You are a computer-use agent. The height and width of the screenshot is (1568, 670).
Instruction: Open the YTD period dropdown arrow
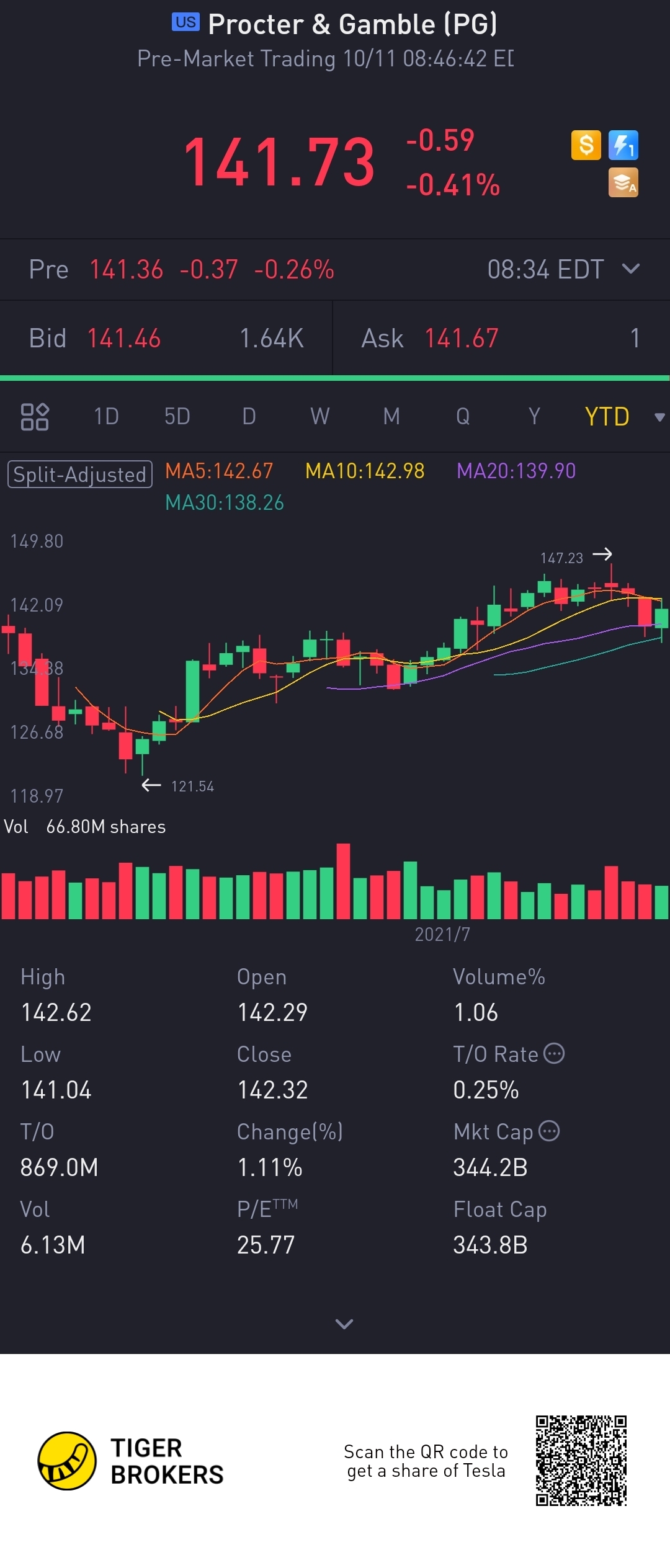(x=659, y=417)
